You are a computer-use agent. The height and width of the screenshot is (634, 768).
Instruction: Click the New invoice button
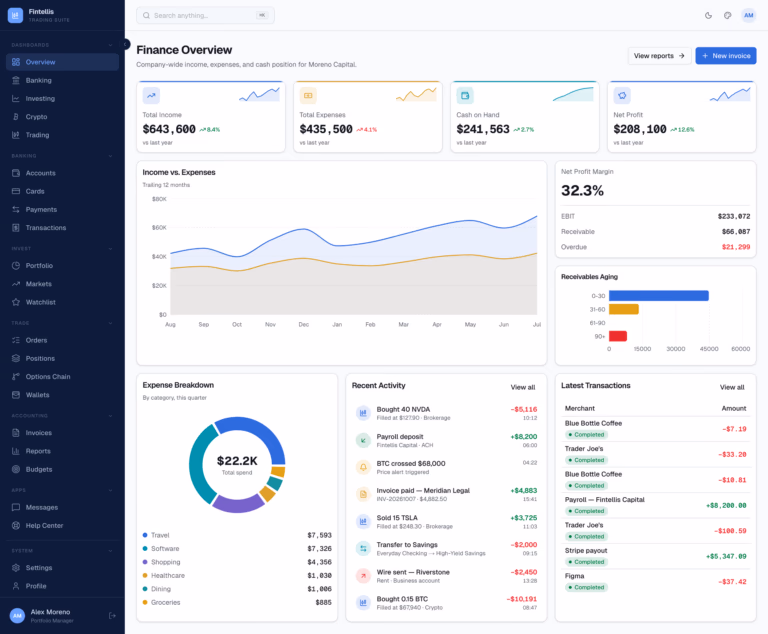(x=726, y=56)
